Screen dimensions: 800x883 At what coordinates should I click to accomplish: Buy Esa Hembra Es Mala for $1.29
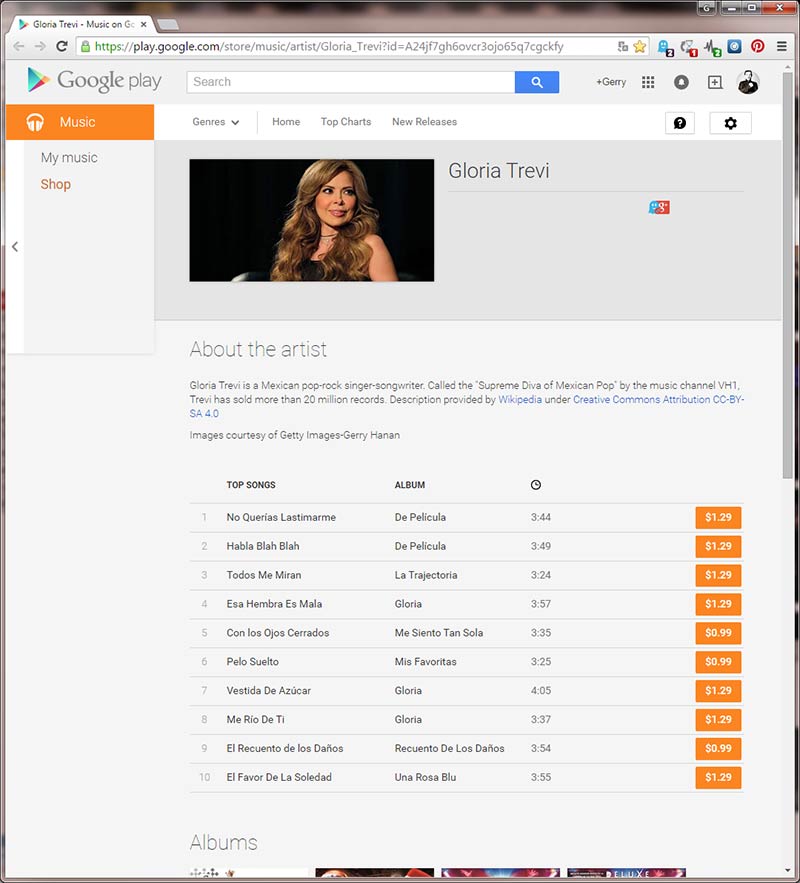click(x=718, y=604)
